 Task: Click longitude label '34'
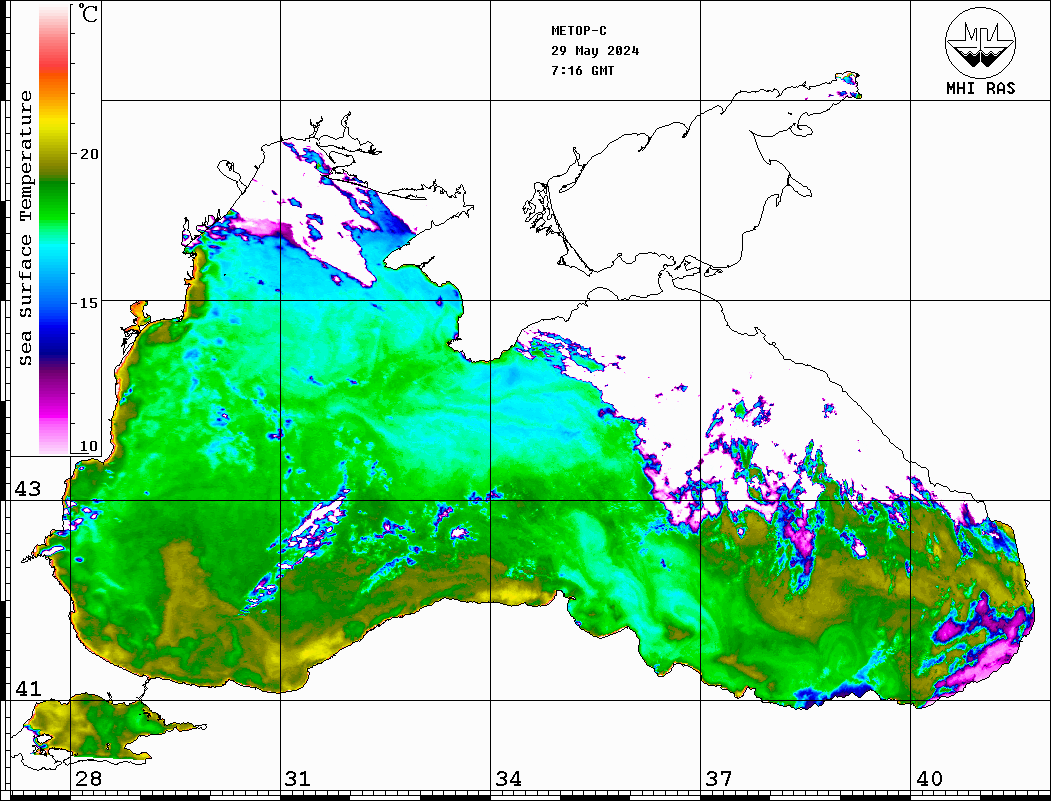click(508, 779)
